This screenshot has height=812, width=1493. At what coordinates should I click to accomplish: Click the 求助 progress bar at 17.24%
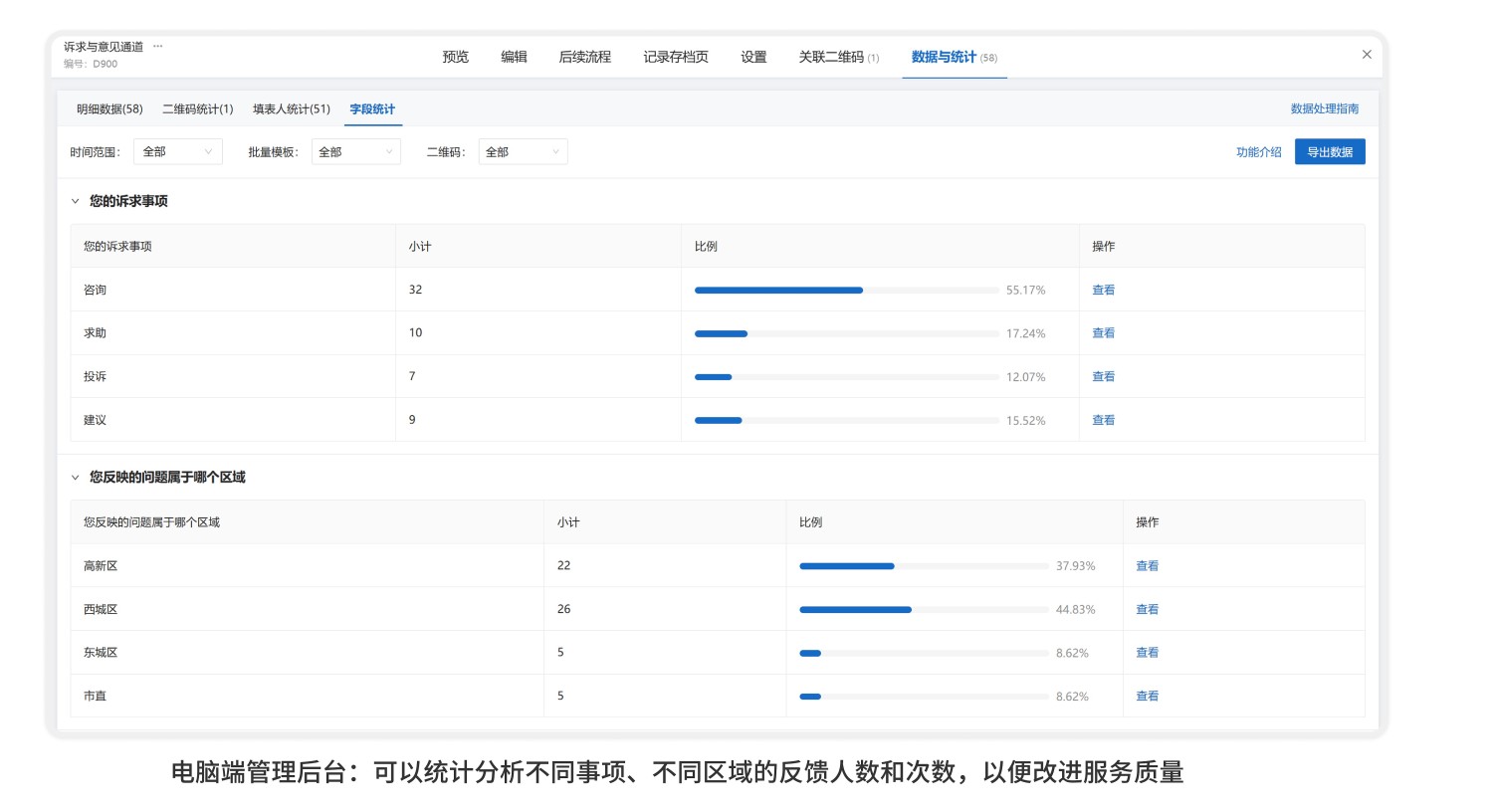(847, 333)
